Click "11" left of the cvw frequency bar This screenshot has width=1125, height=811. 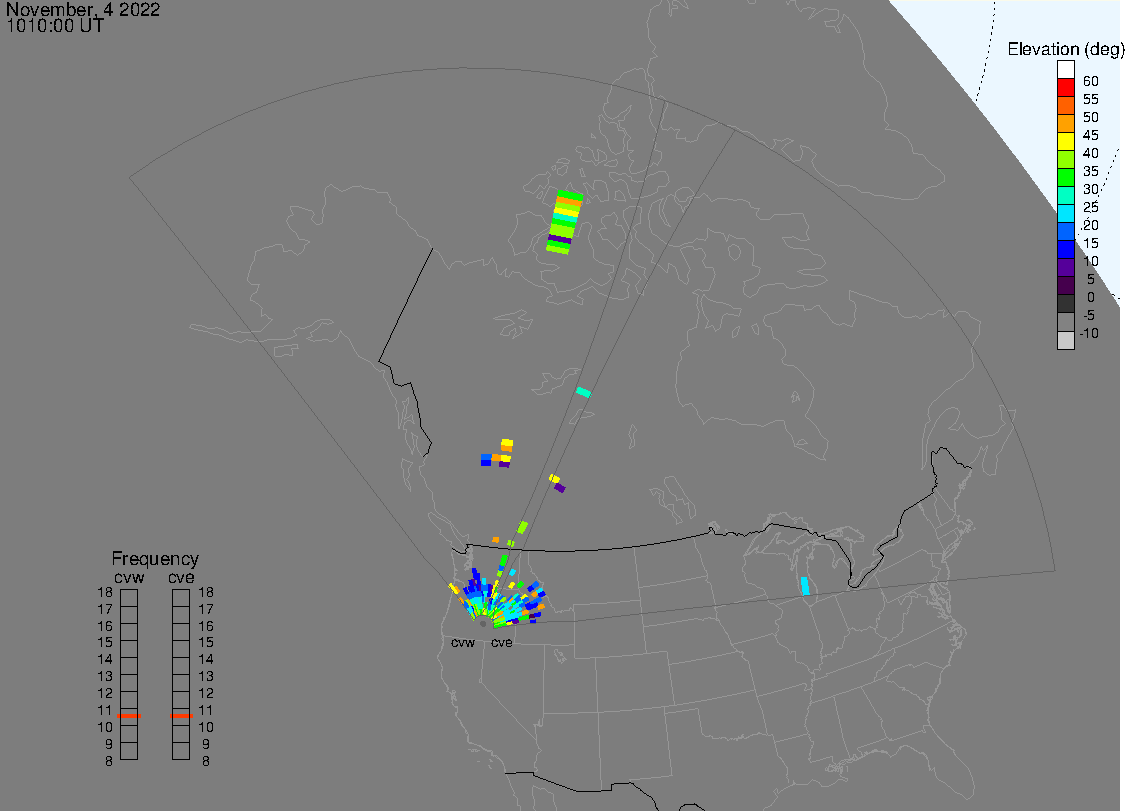click(105, 710)
